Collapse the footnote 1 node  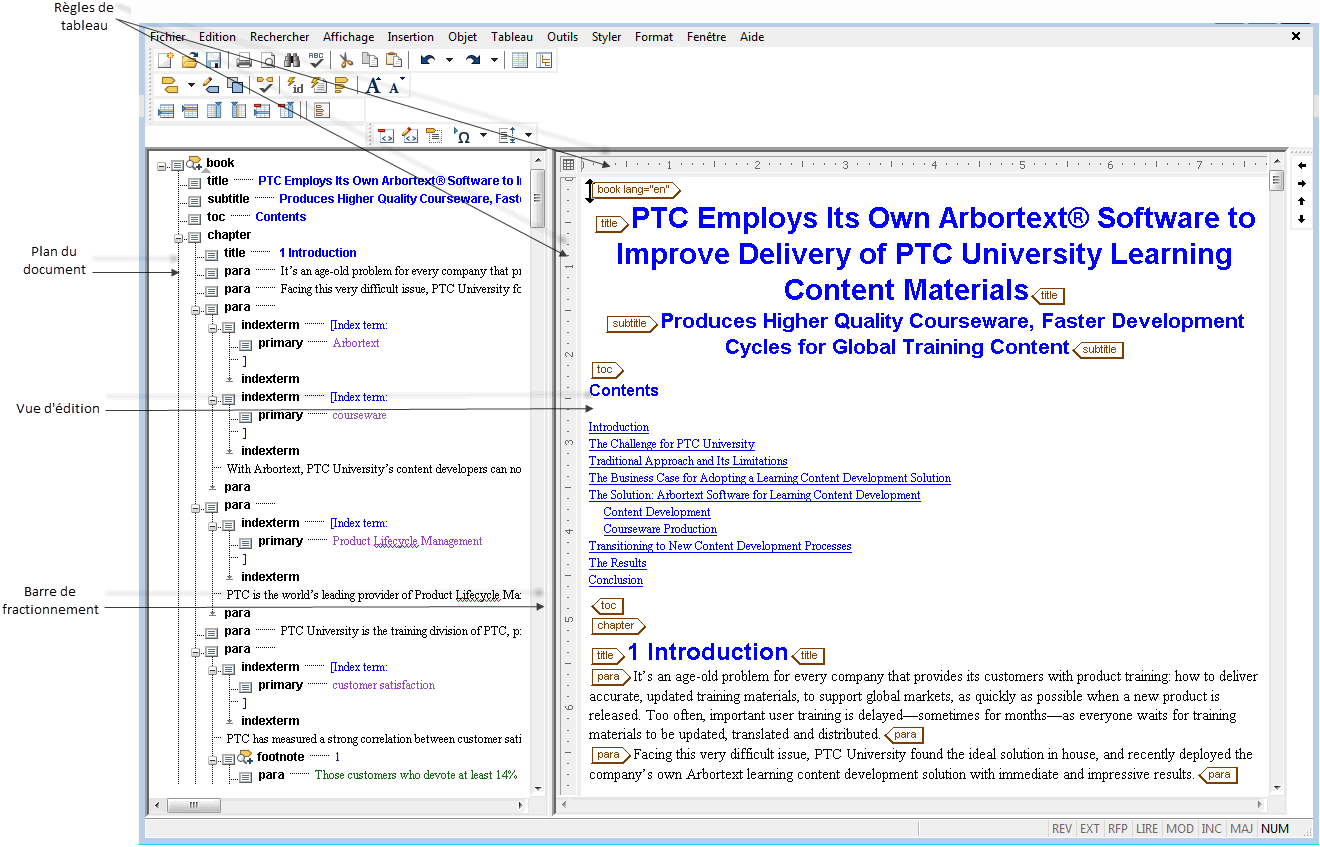point(213,759)
